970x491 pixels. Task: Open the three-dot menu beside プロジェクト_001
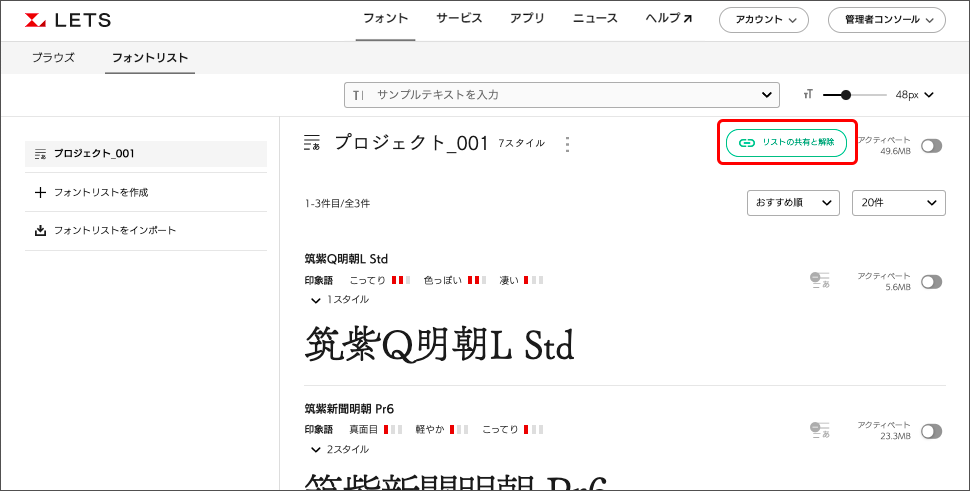pos(568,144)
